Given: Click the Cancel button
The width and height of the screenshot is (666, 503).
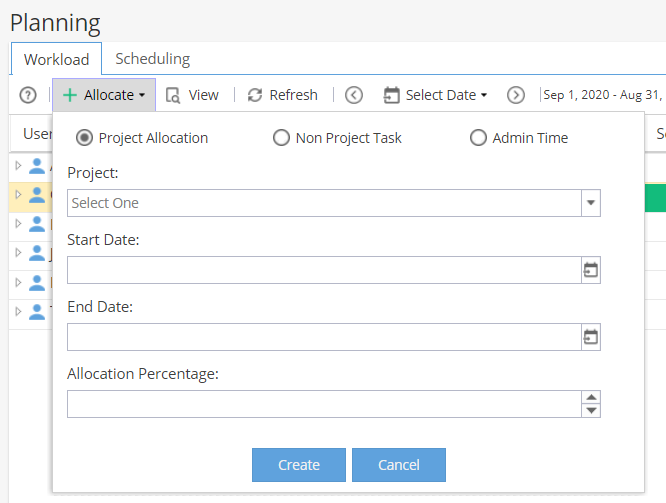Looking at the screenshot, I should pos(399,465).
